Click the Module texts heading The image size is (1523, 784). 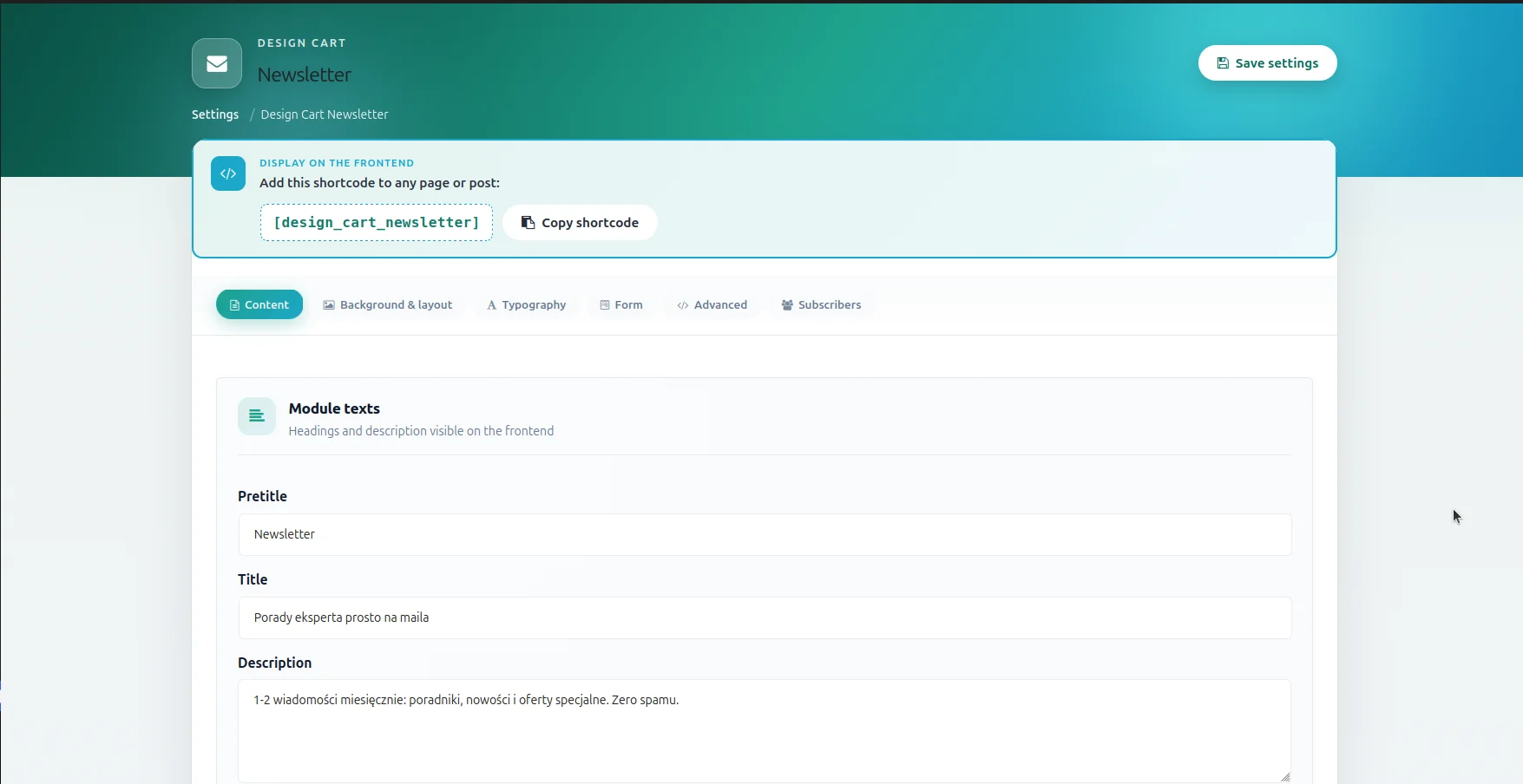(x=334, y=408)
